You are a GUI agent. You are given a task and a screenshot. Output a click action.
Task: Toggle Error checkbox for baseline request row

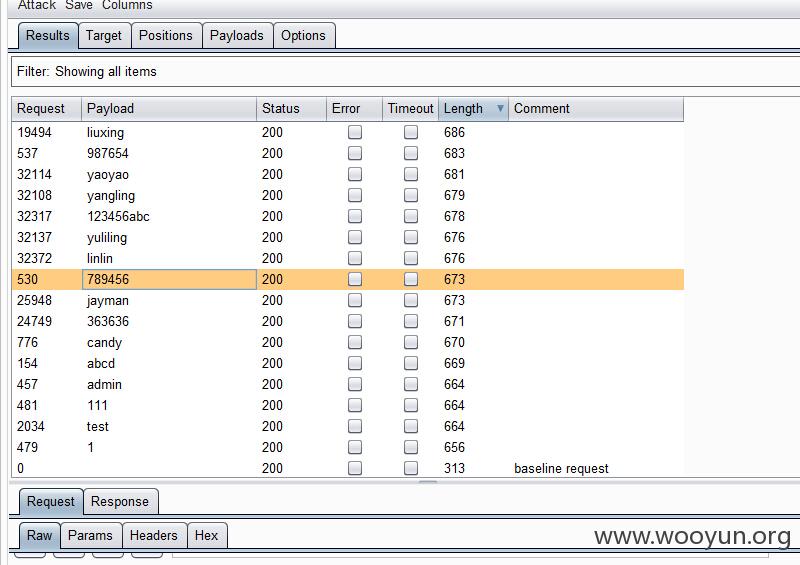[x=355, y=468]
